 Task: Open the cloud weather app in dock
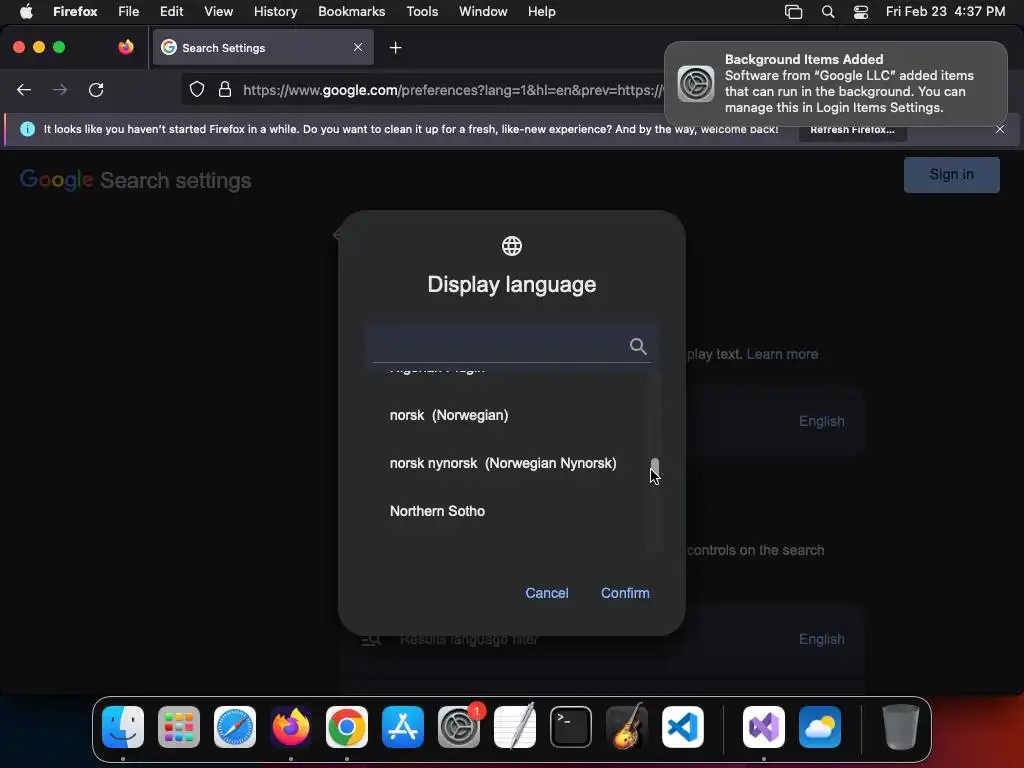[x=820, y=727]
